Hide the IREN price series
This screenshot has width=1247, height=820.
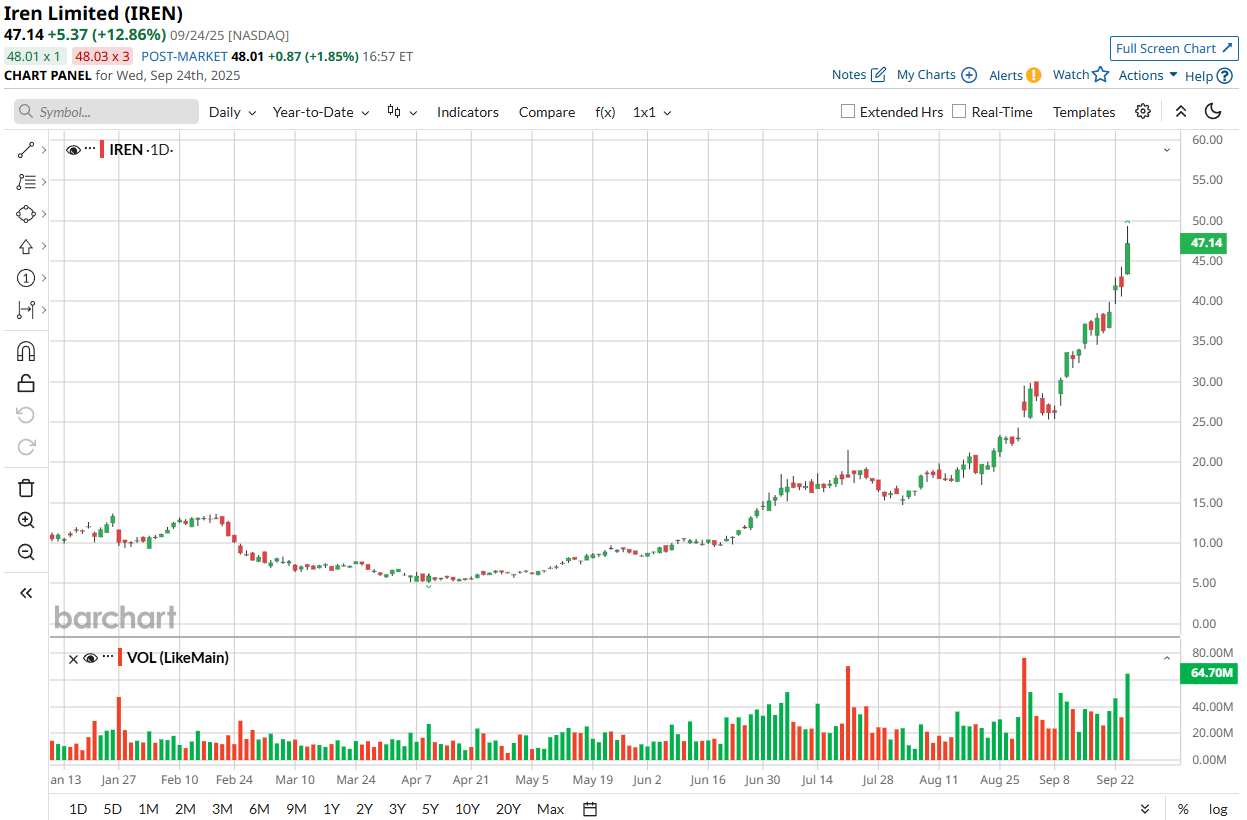tap(73, 150)
